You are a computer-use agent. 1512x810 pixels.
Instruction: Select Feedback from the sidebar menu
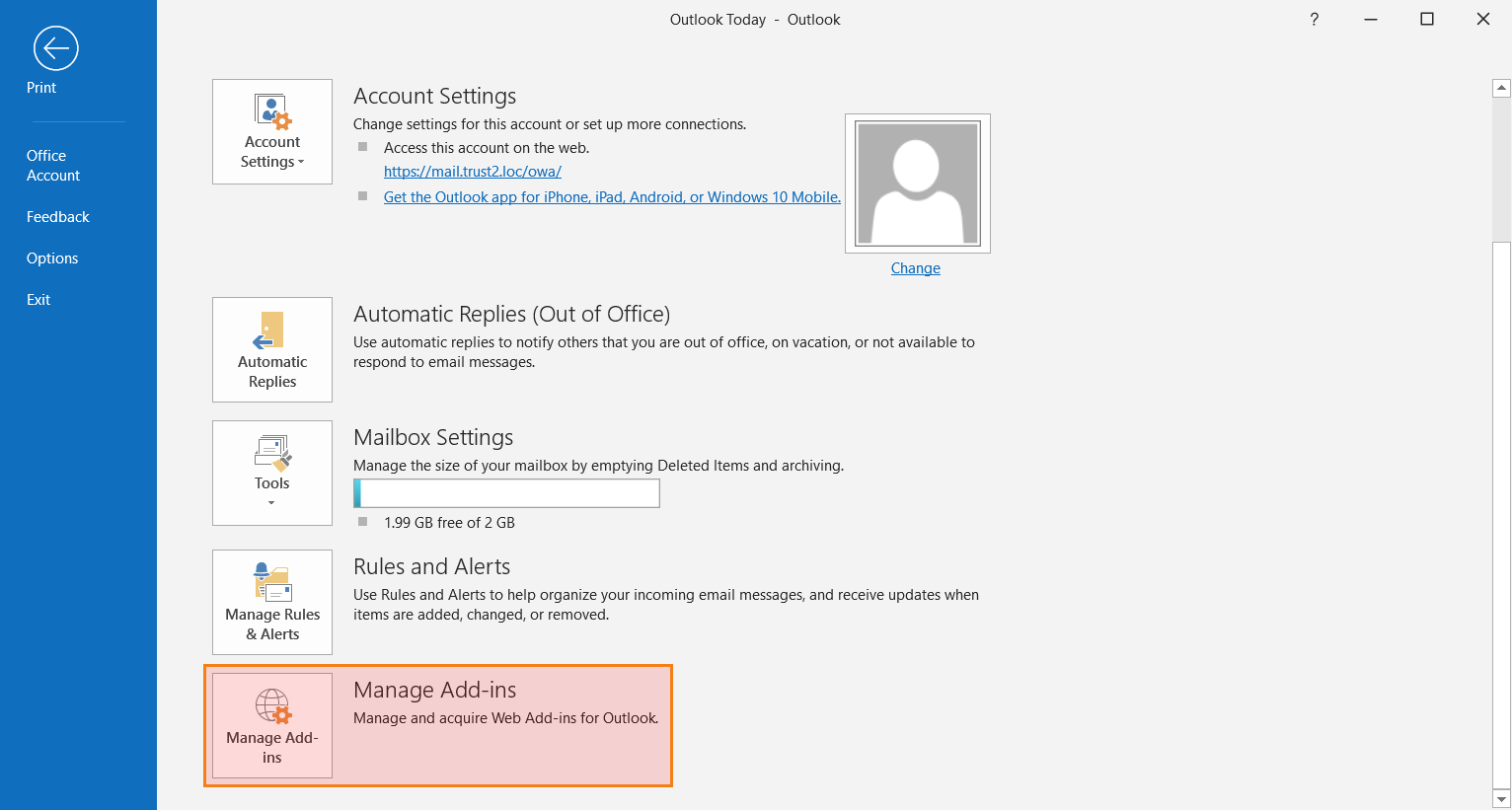click(x=57, y=217)
